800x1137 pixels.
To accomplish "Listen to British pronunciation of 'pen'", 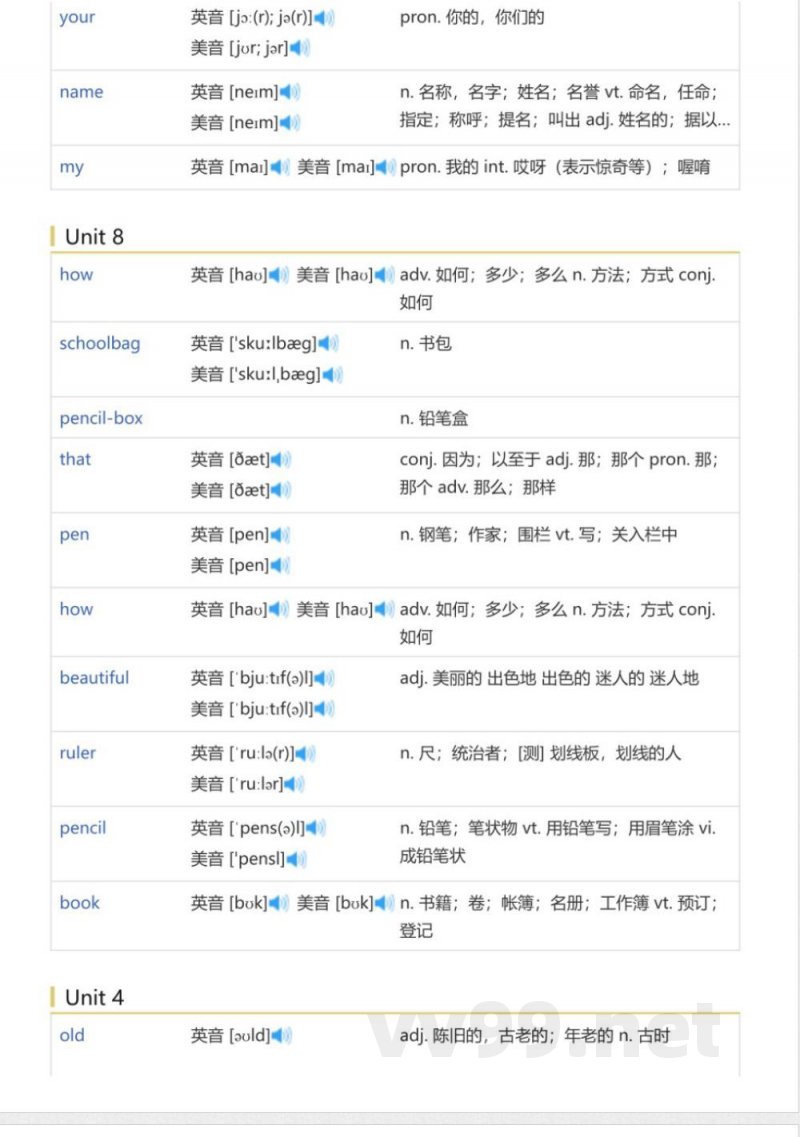I will [280, 535].
